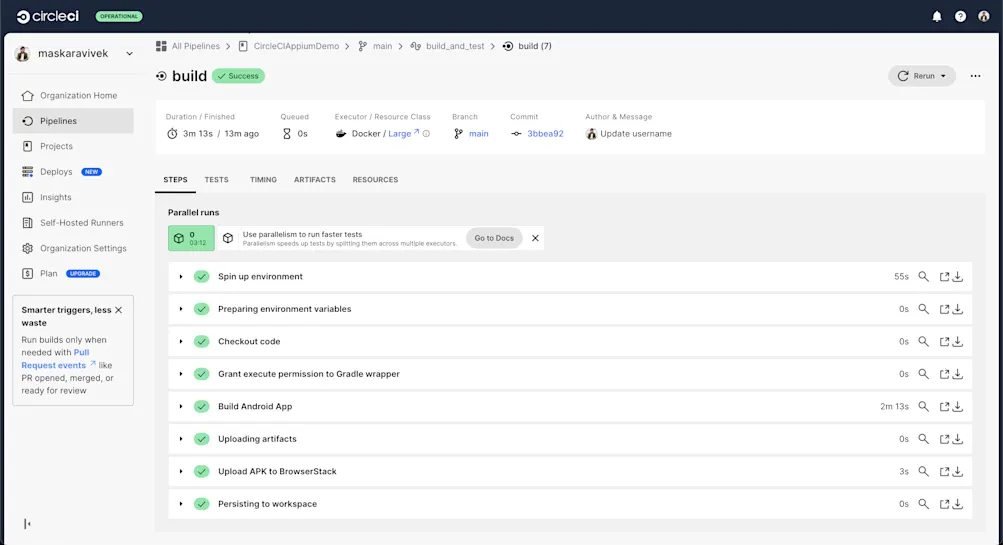Viewport: 1003px width, 545px height.
Task: Download Build Android App log
Action: click(x=958, y=406)
